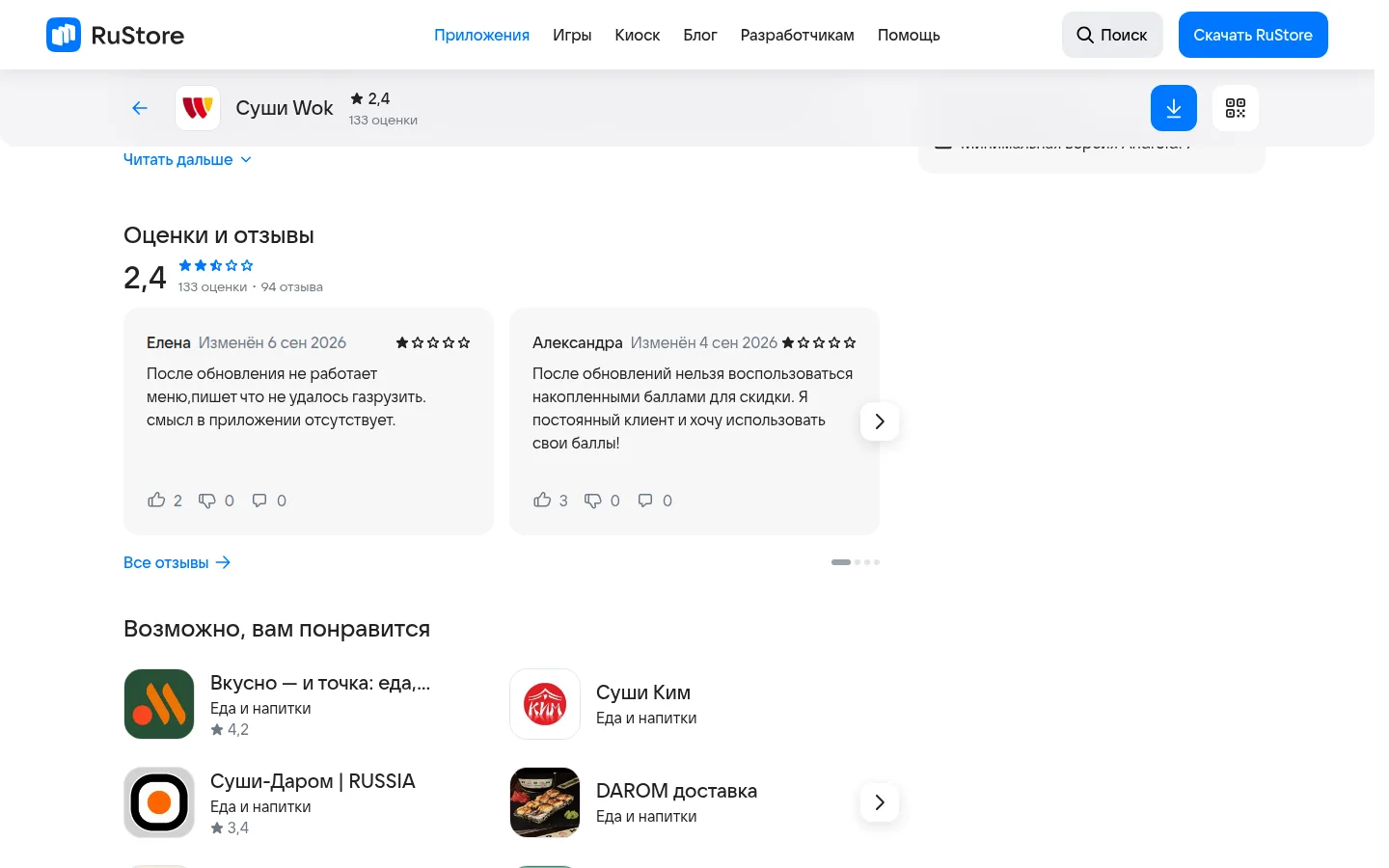Click the 94 отзыва count

click(x=291, y=287)
